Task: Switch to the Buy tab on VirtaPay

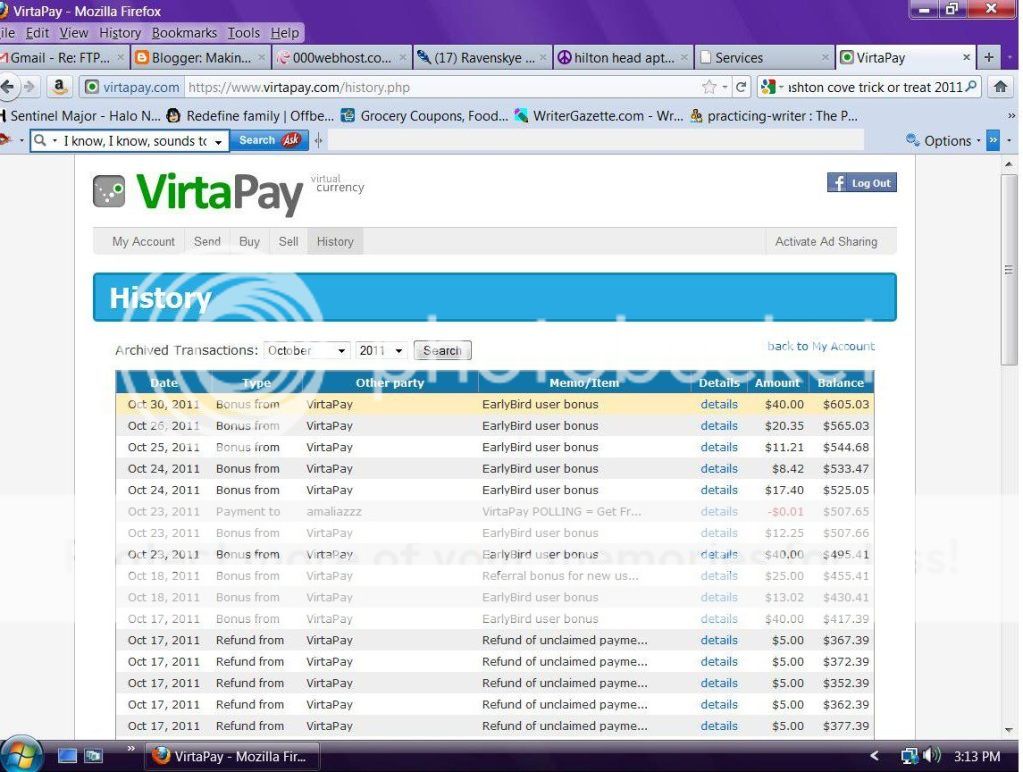Action: pos(248,241)
